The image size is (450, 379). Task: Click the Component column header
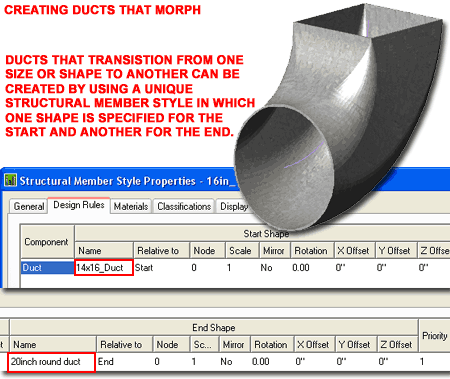[x=46, y=242]
